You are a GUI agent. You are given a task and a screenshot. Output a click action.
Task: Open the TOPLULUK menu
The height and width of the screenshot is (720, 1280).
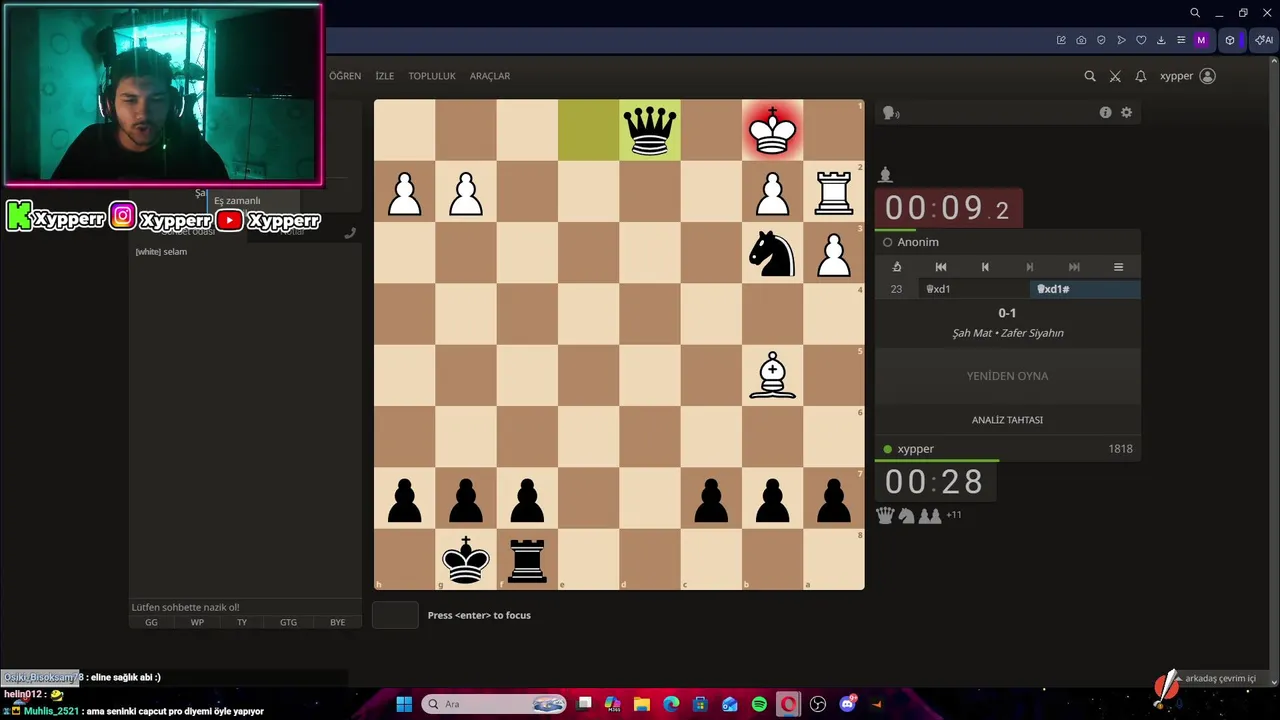click(432, 76)
